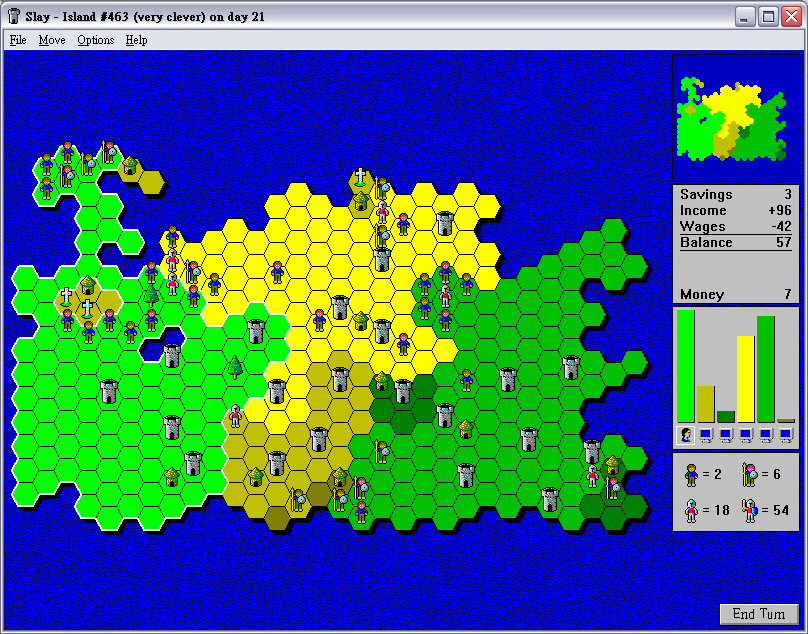The height and width of the screenshot is (634, 808).
Task: Click the Money 7 readout
Action: point(735,294)
